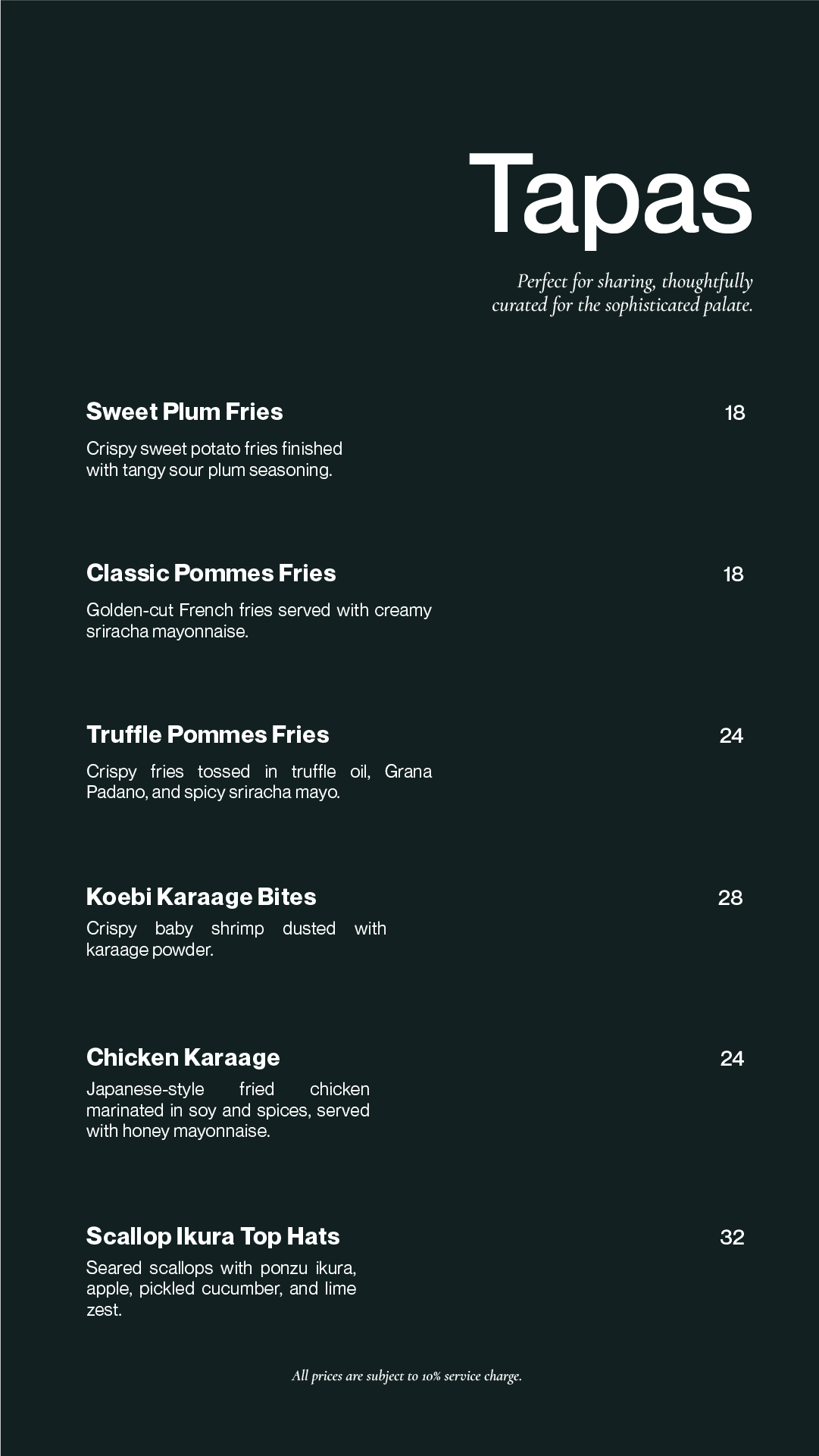819x1456 pixels.
Task: Click the price of Truffle Pommes Fries
Action: tap(731, 736)
